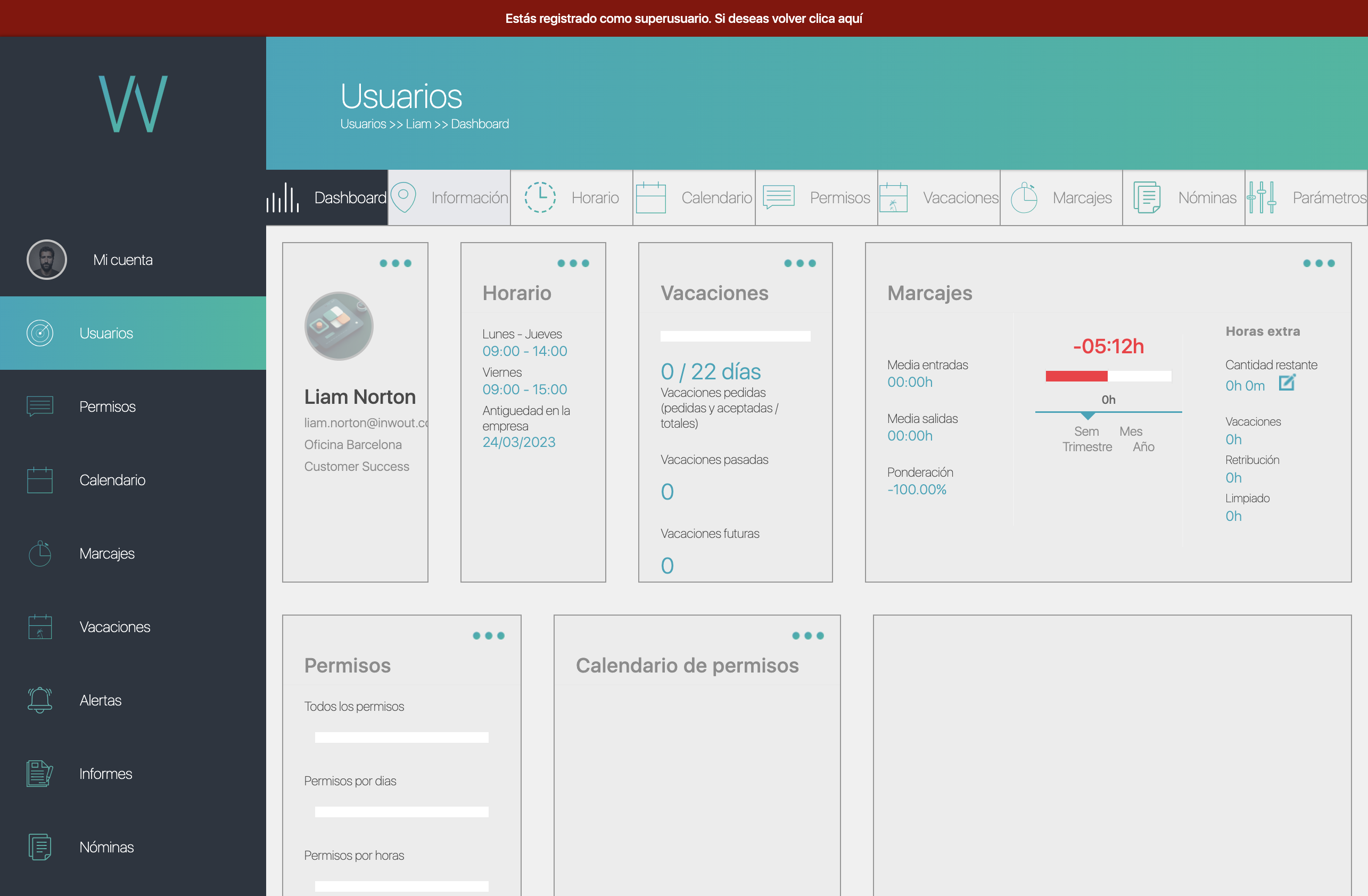Click the edit icon next to Cantidad restante
This screenshot has height=896, width=1368.
click(x=1287, y=383)
